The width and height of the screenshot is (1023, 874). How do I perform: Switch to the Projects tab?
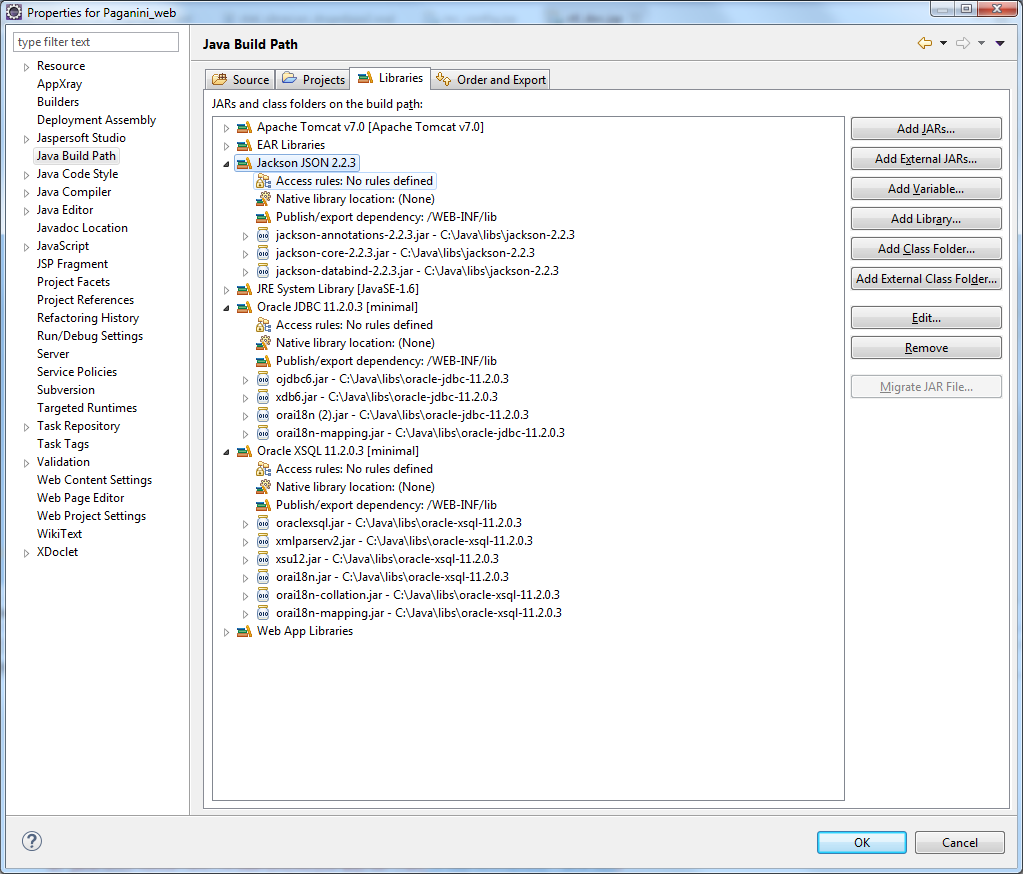tap(313, 80)
